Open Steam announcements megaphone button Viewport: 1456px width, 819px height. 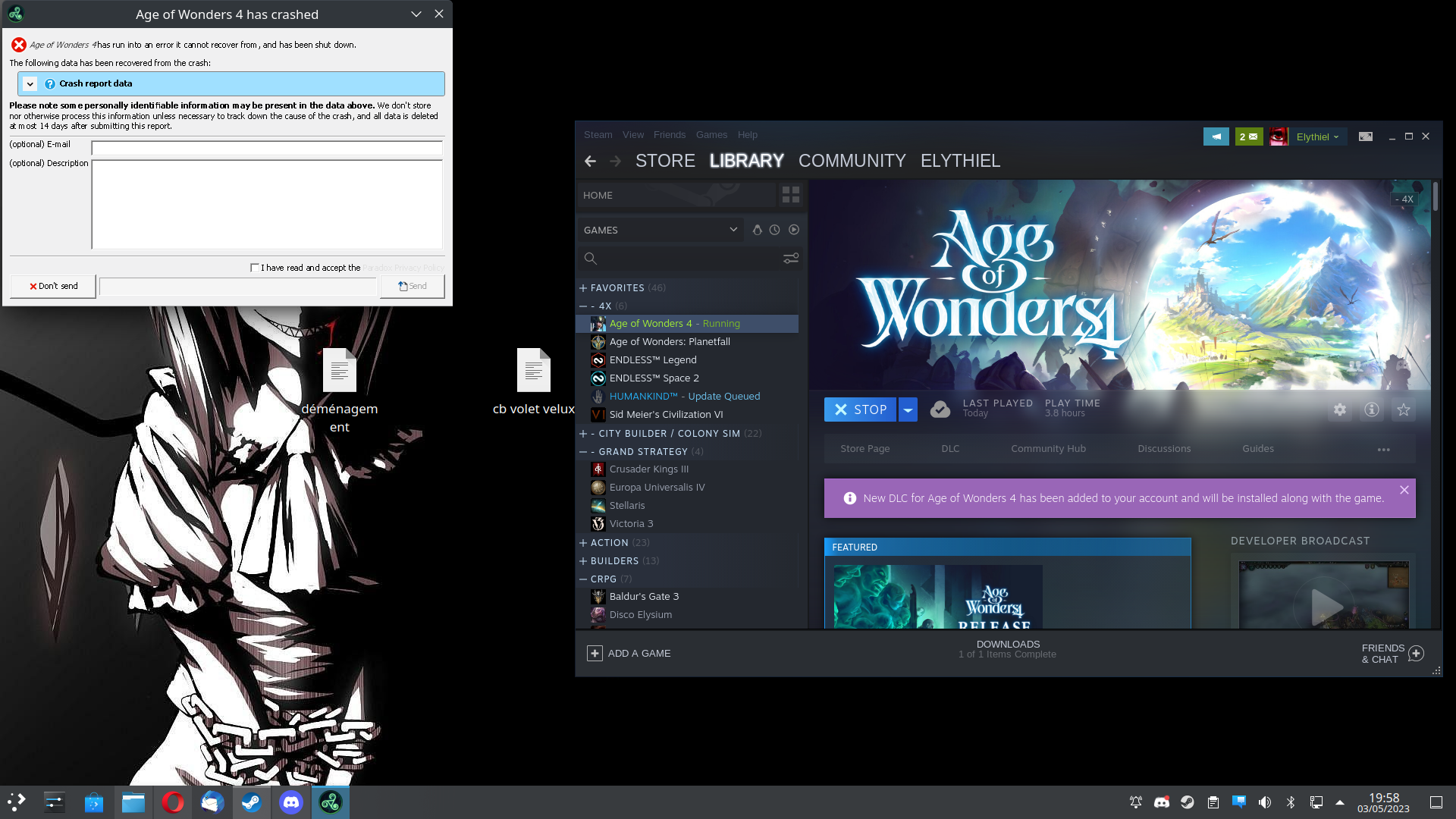(1216, 136)
